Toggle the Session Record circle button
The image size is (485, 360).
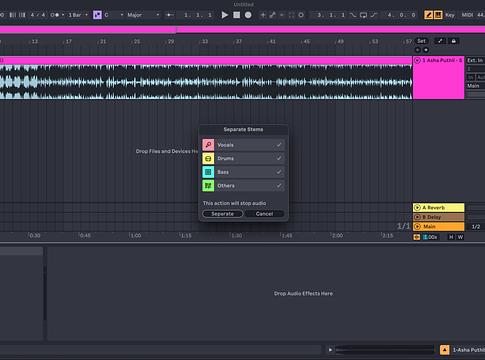click(x=301, y=15)
